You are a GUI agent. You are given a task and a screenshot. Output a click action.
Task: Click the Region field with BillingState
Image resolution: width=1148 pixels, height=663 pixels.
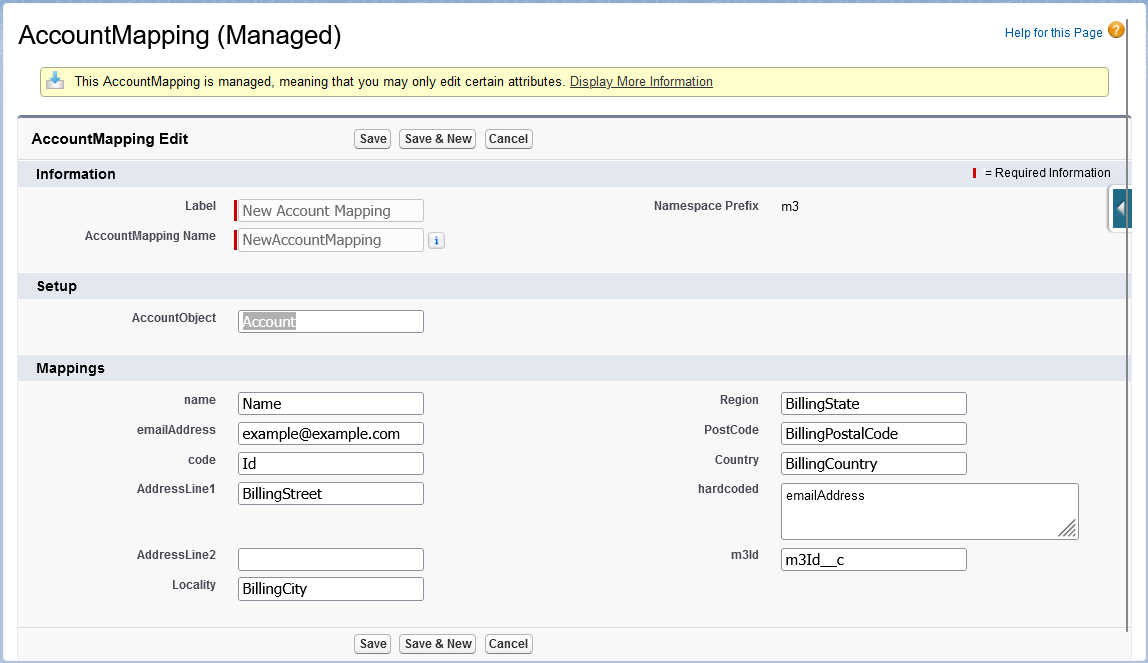point(873,403)
